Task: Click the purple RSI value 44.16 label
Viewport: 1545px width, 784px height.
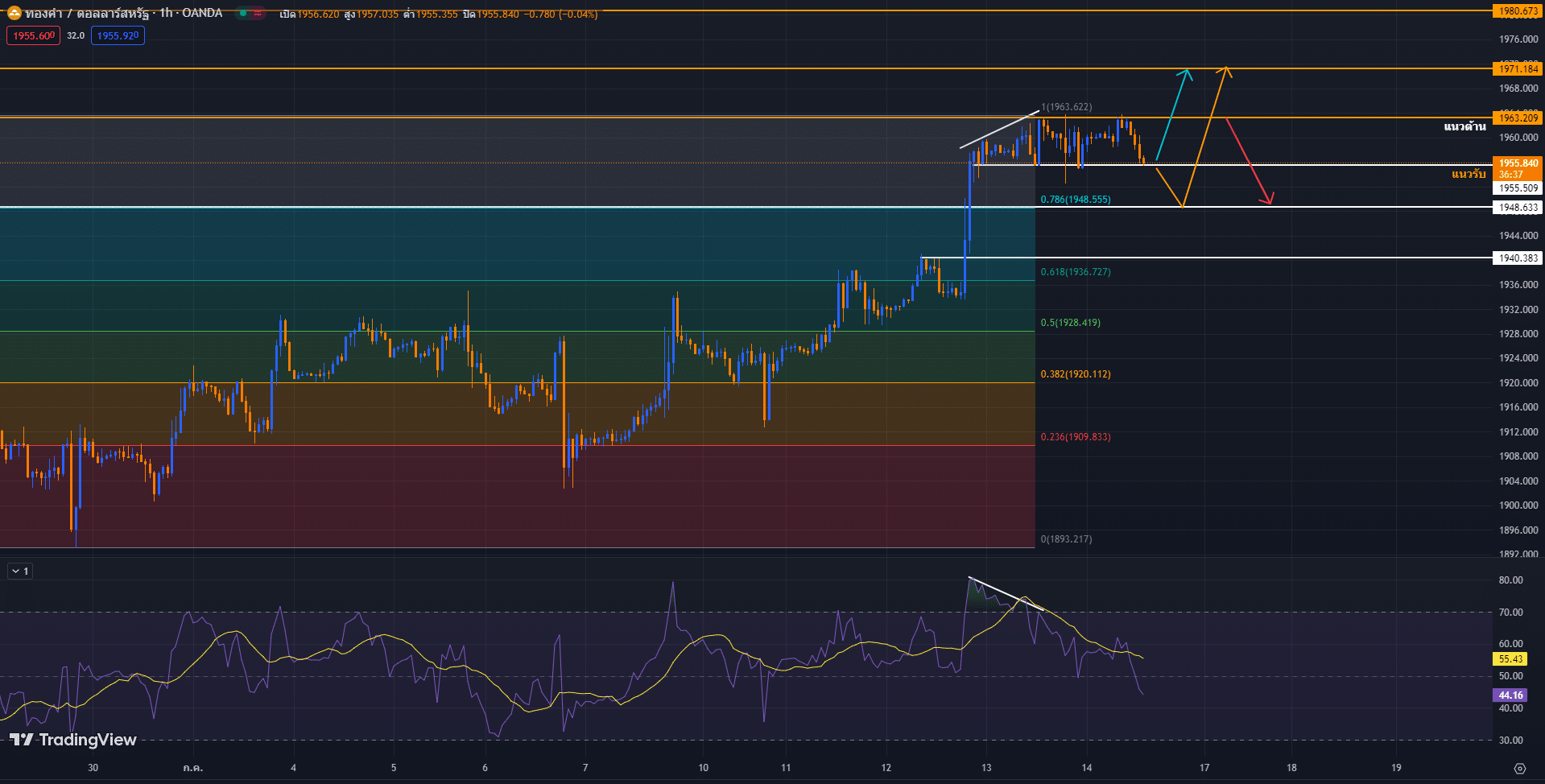Action: [1510, 695]
